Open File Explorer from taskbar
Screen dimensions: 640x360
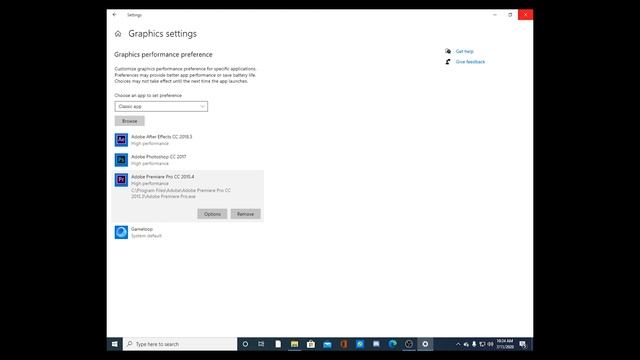294,344
